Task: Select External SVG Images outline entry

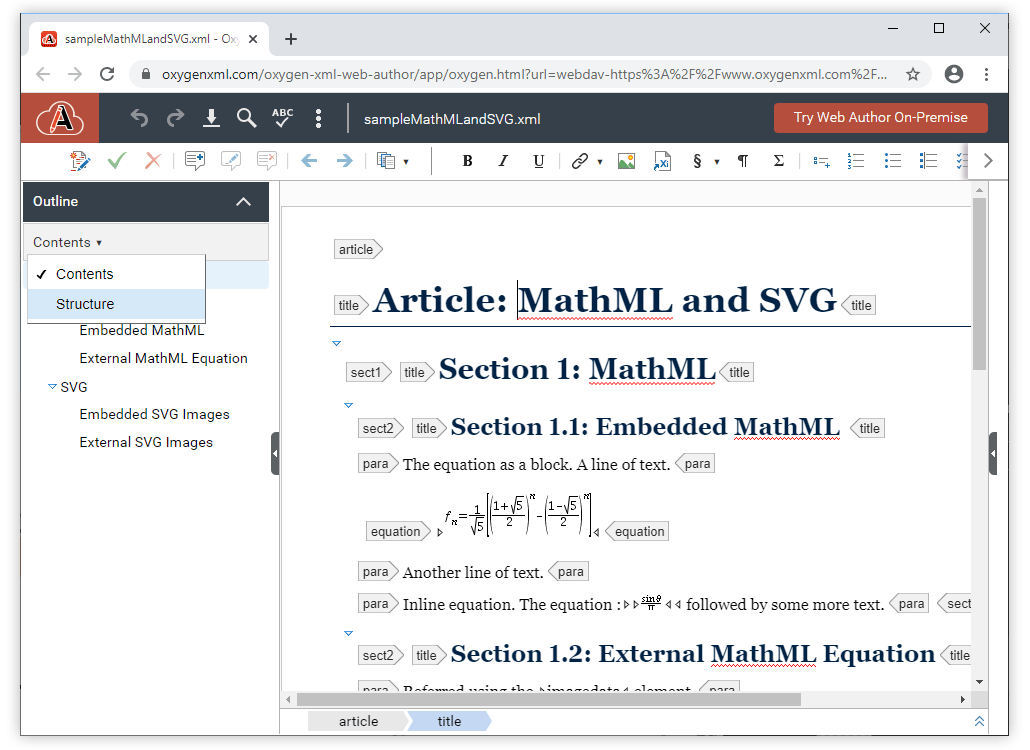Action: click(x=146, y=443)
